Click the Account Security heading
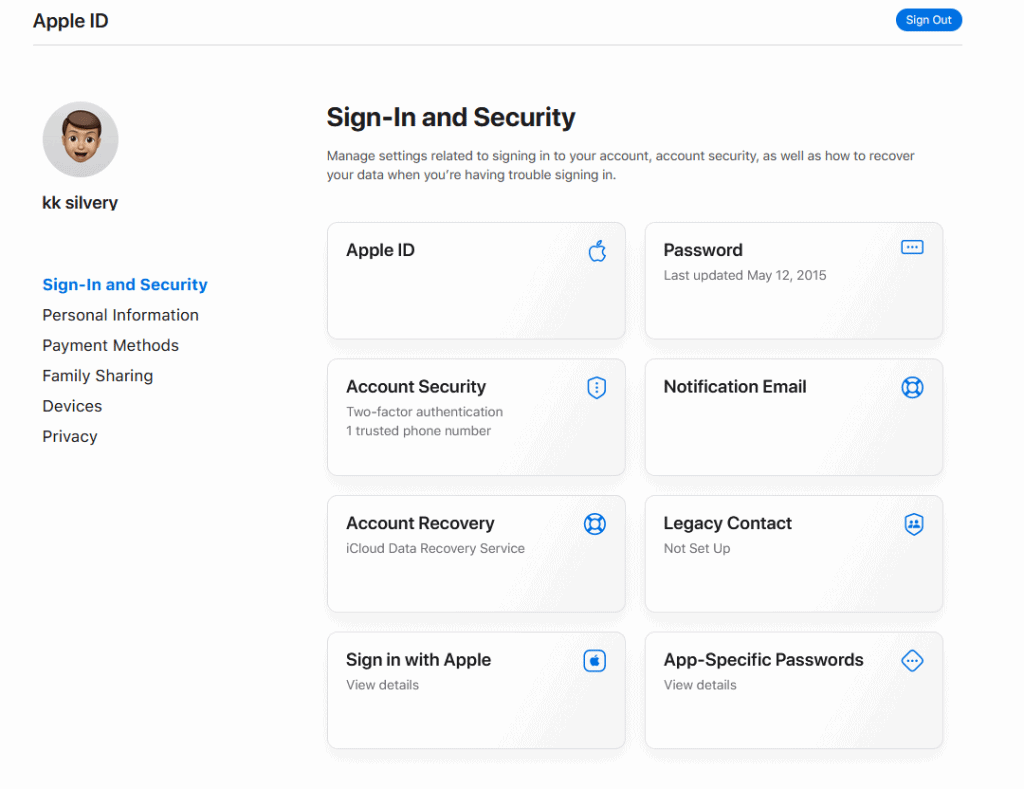 click(x=416, y=387)
